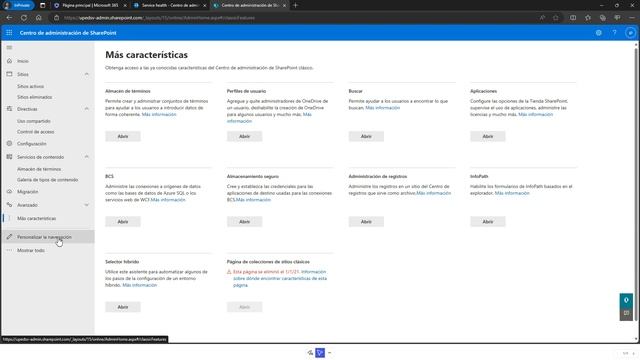Viewport: 640px width, 360px height.
Task: Open Más información link under InfoPath
Action: [512, 193]
